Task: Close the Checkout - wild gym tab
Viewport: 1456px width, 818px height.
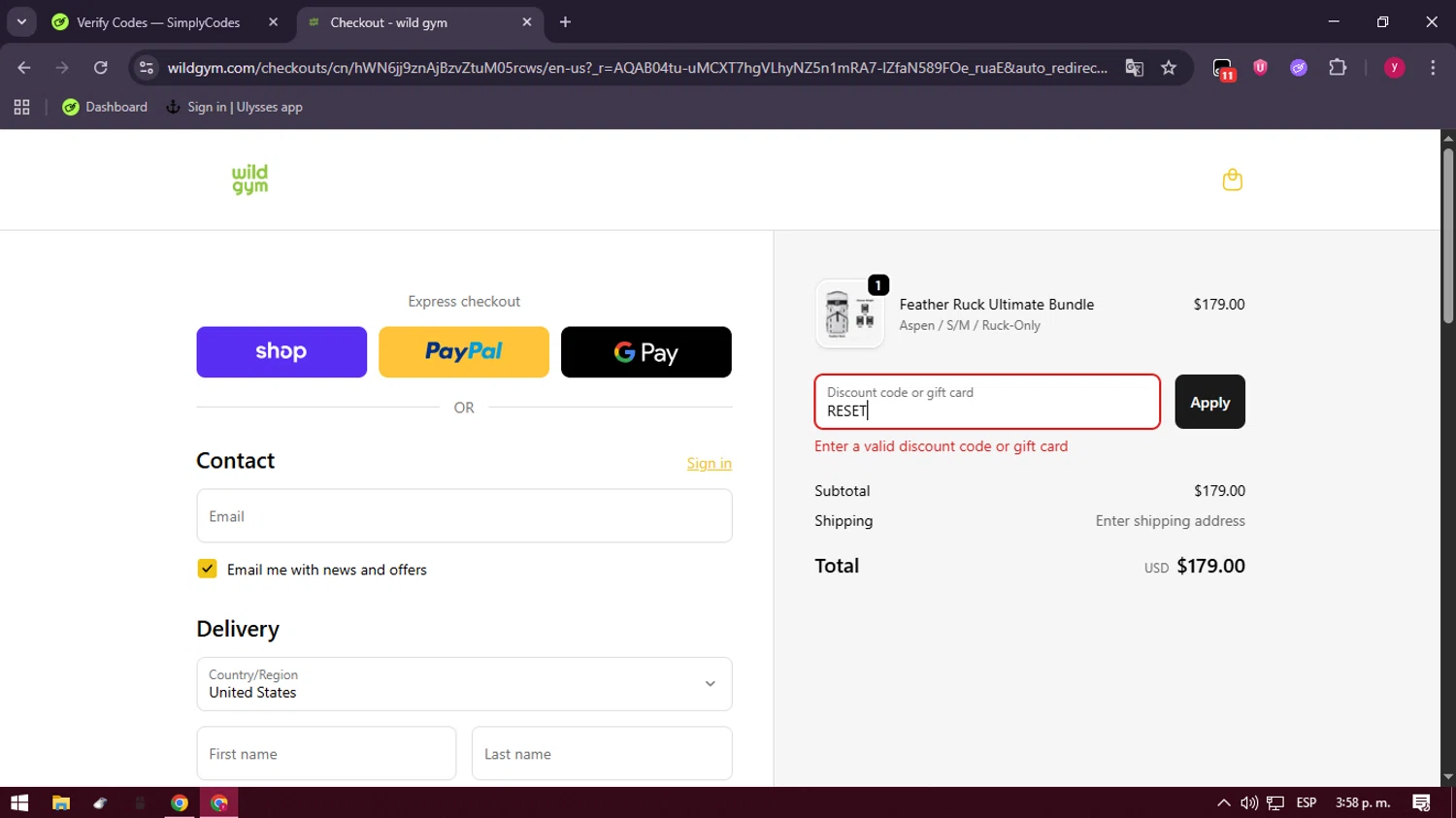Action: click(527, 22)
